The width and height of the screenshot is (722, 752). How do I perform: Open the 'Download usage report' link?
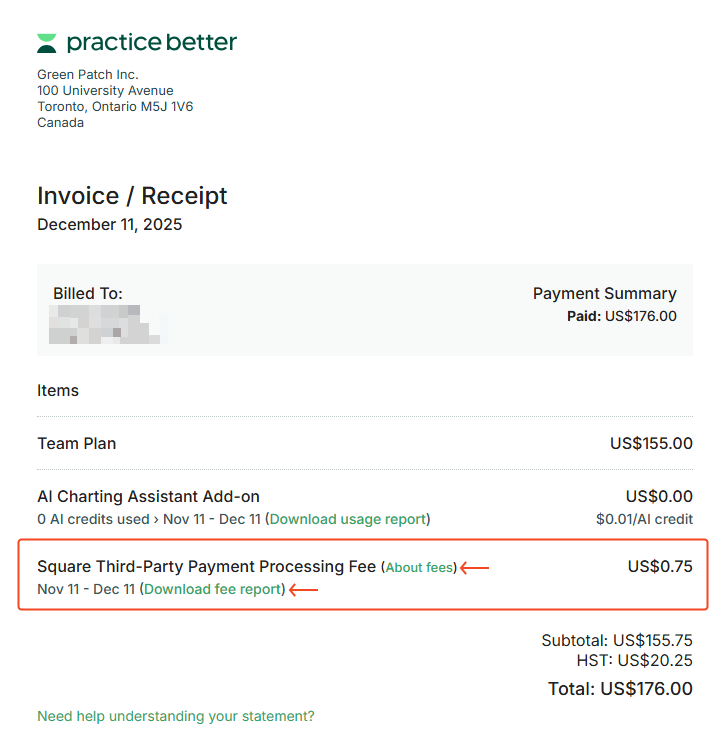[x=349, y=519]
